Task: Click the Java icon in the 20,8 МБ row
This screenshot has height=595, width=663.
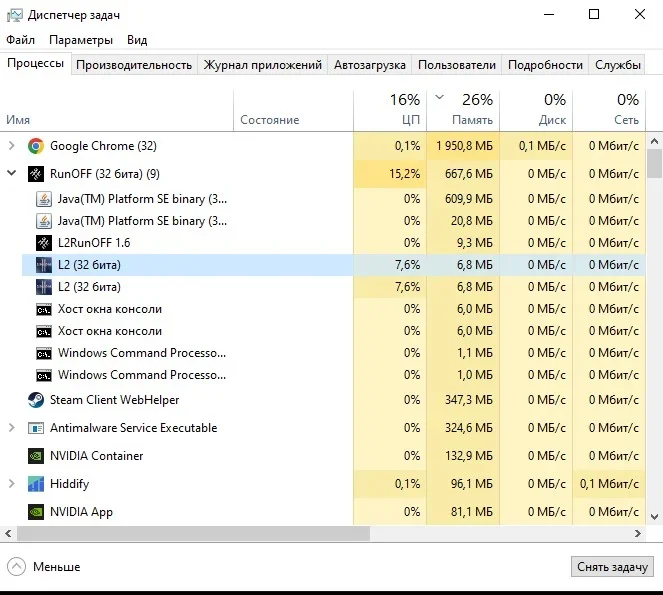Action: pos(44,221)
